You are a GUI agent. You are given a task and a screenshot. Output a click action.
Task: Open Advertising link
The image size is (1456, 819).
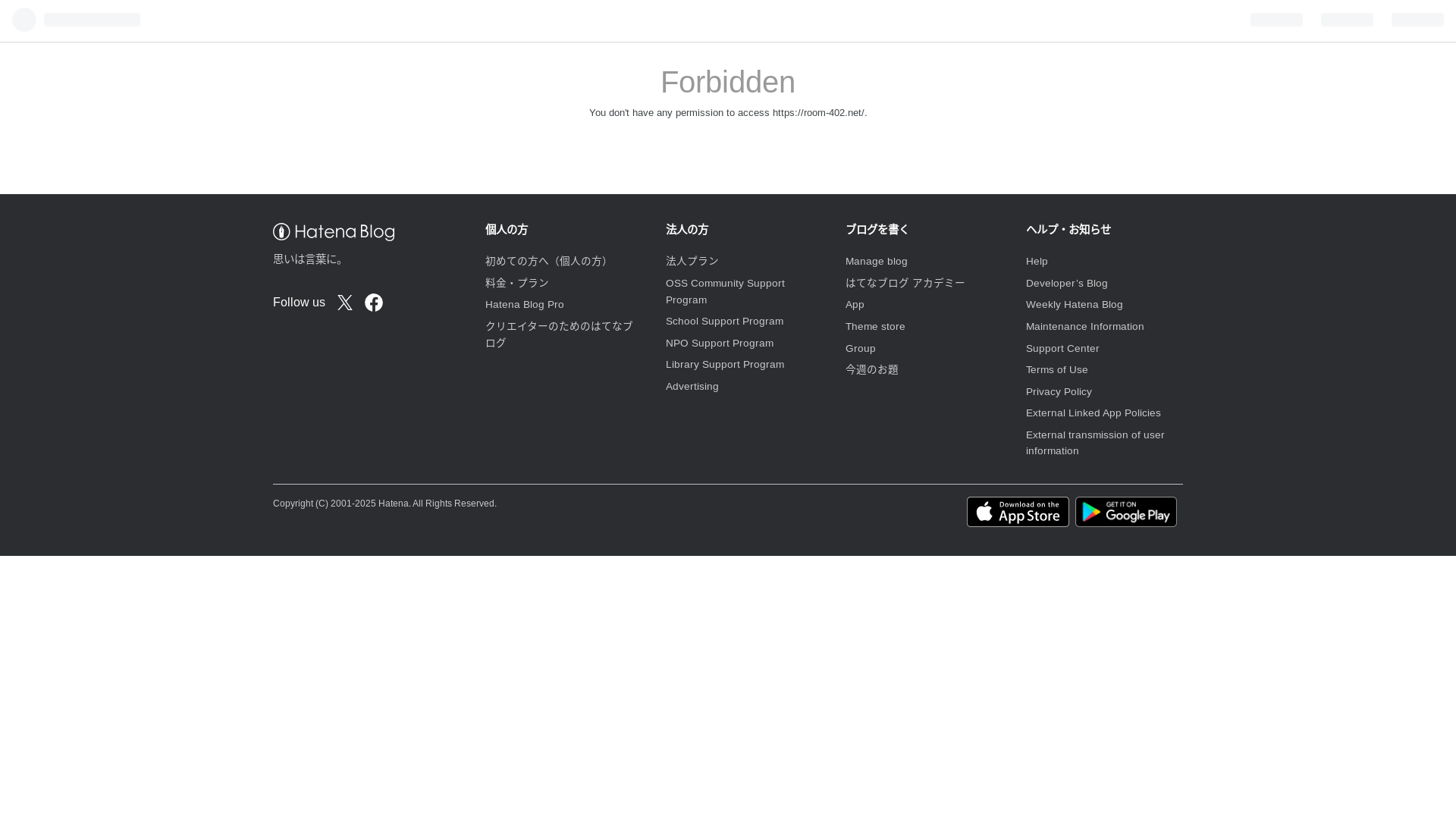point(692,387)
